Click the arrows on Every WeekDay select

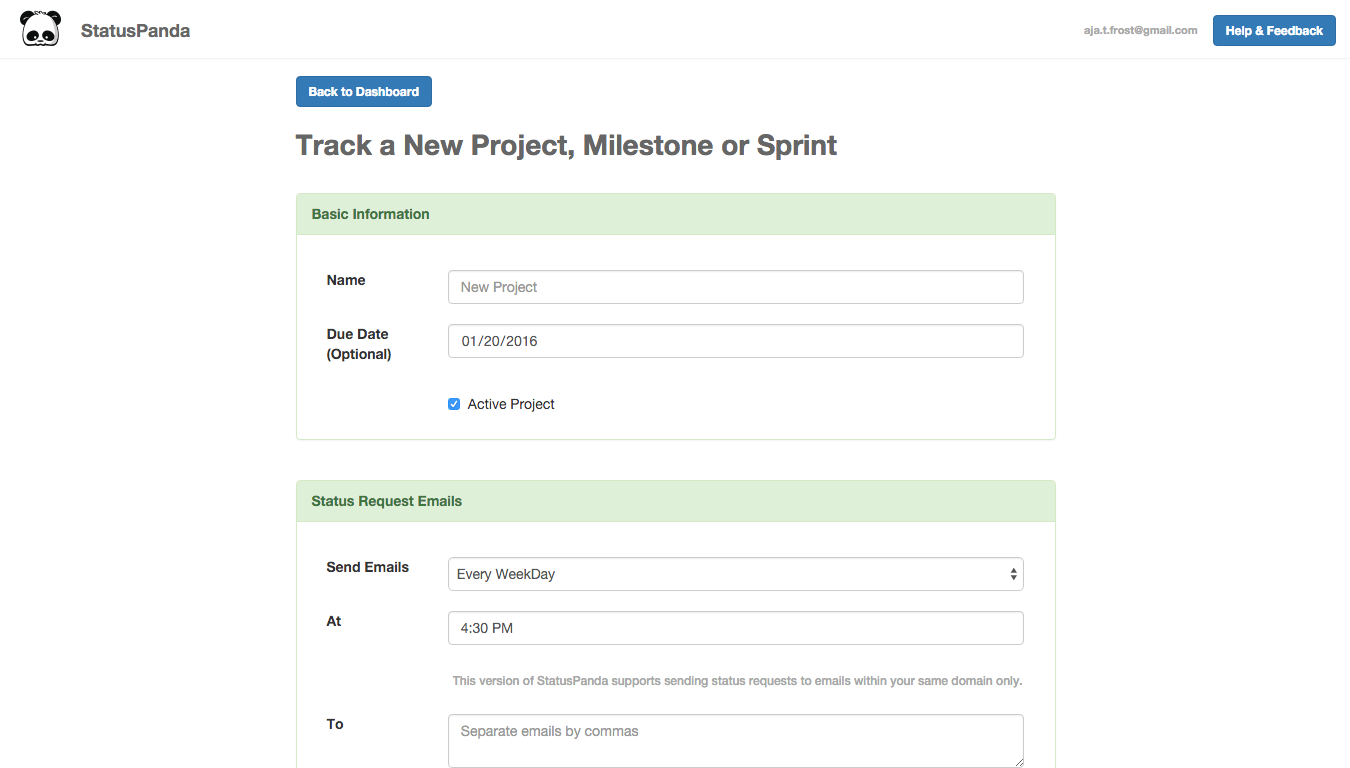coord(1013,574)
